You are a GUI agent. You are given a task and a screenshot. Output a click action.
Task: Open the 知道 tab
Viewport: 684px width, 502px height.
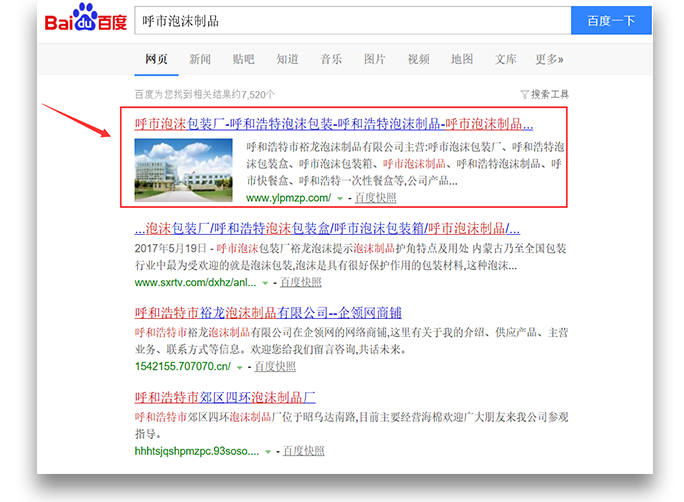(287, 59)
